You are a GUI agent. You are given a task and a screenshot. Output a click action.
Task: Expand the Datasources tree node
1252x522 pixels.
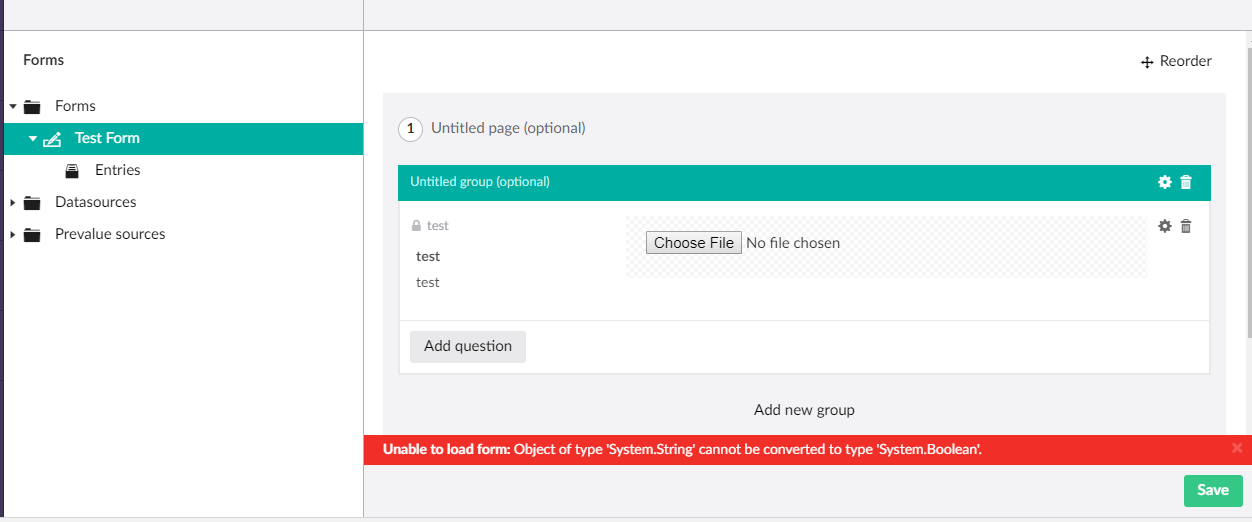[x=13, y=203]
